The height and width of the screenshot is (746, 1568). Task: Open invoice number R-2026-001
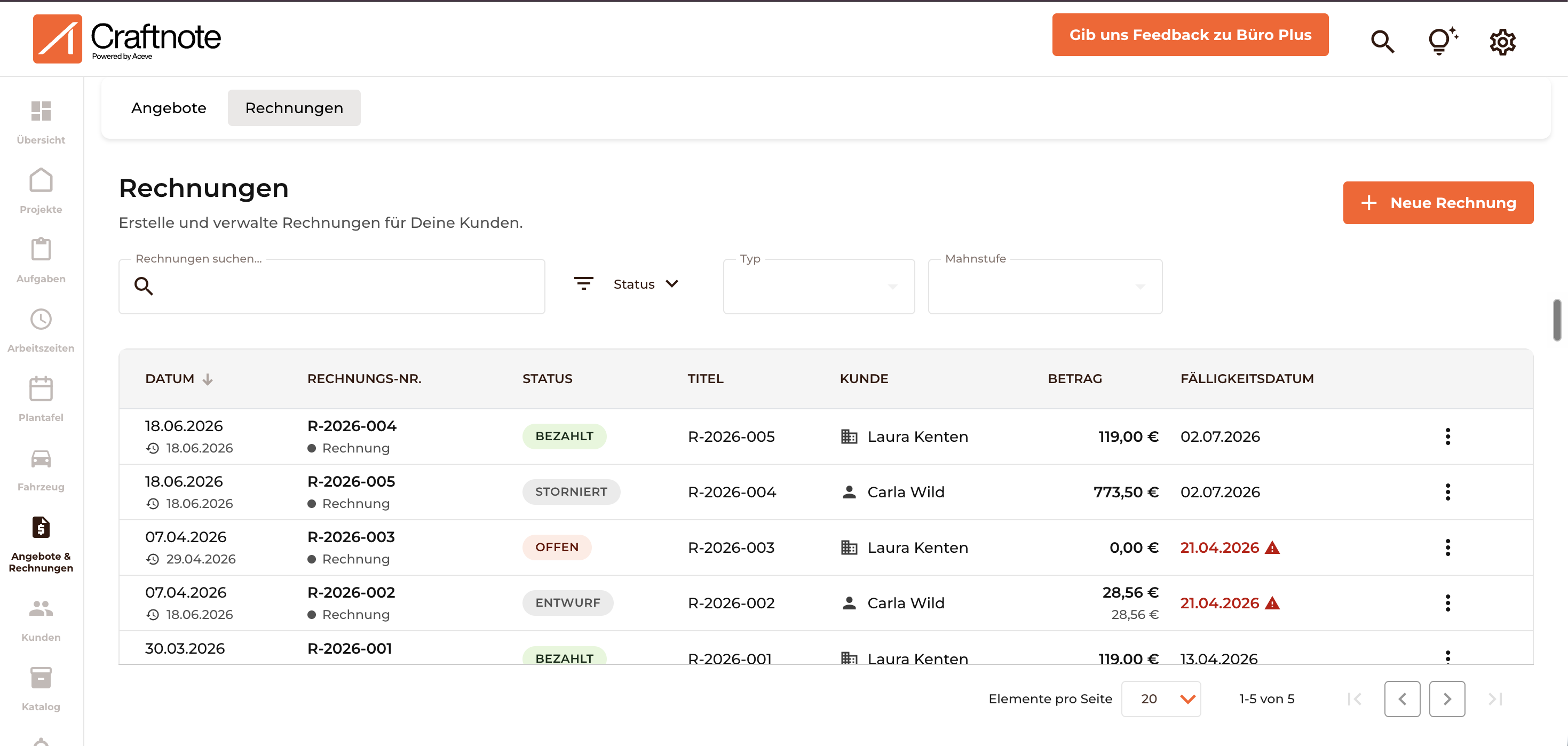pyautogui.click(x=350, y=648)
